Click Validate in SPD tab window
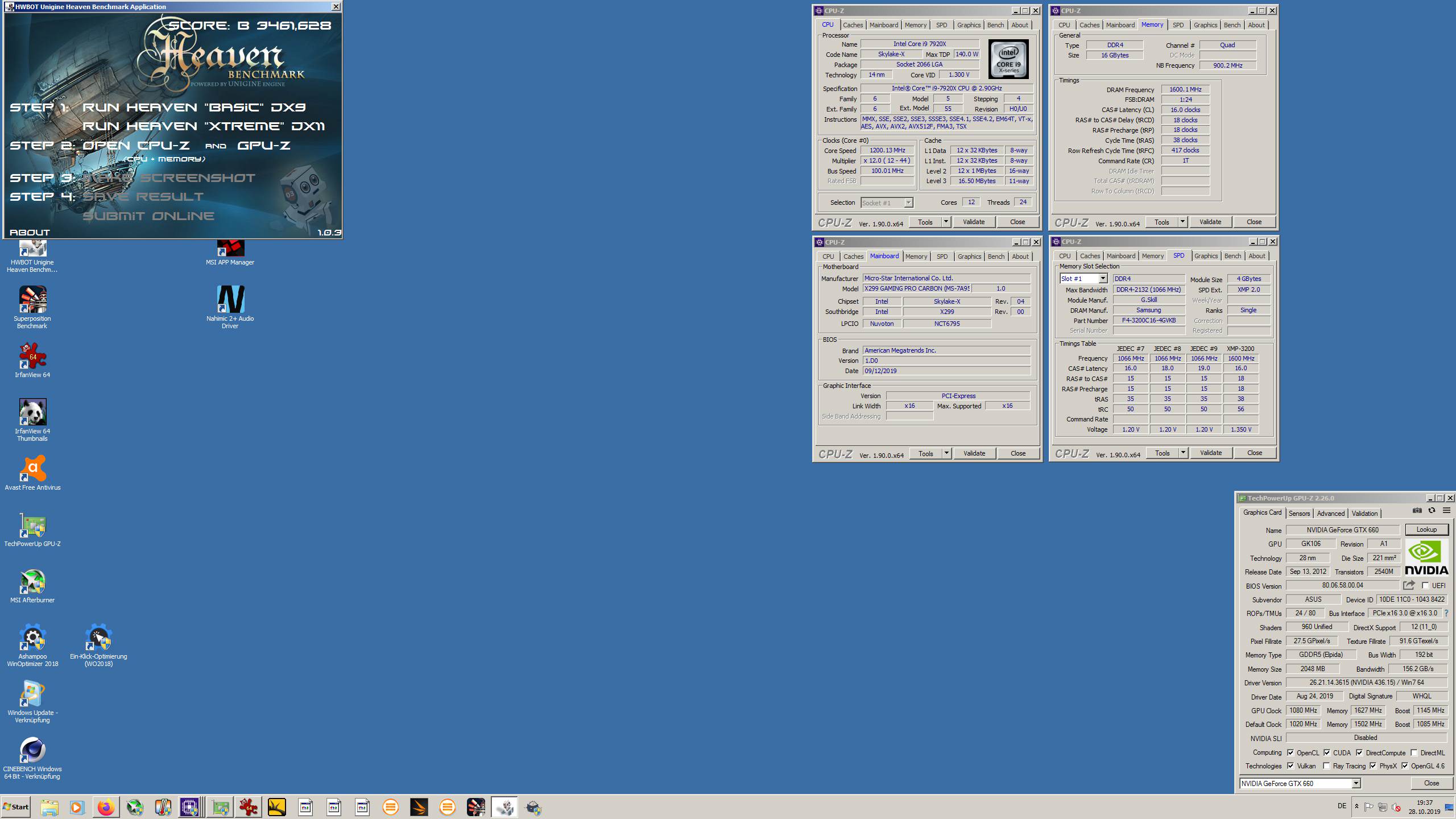 (x=1211, y=453)
